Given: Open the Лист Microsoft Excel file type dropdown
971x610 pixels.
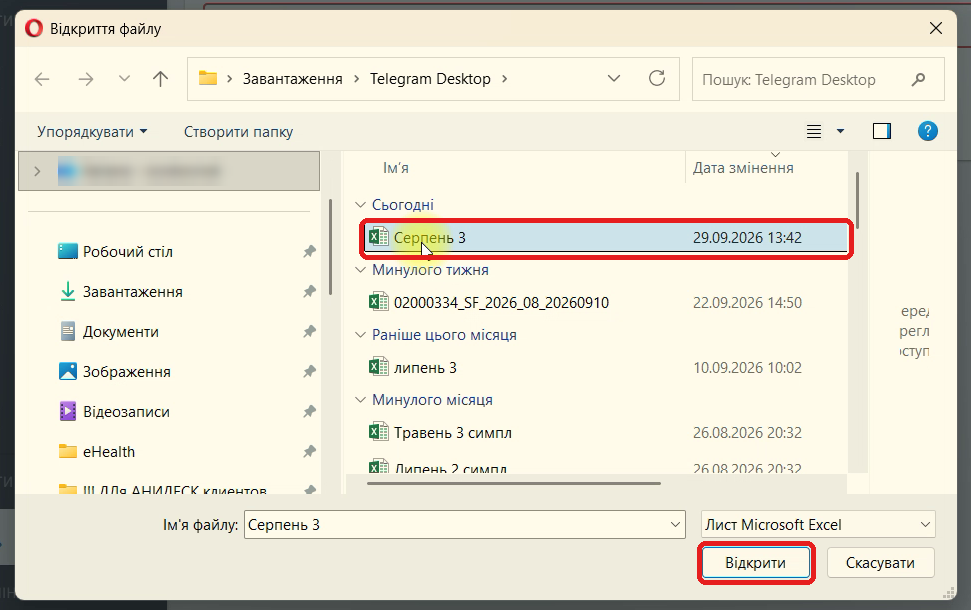Looking at the screenshot, I should [x=818, y=525].
